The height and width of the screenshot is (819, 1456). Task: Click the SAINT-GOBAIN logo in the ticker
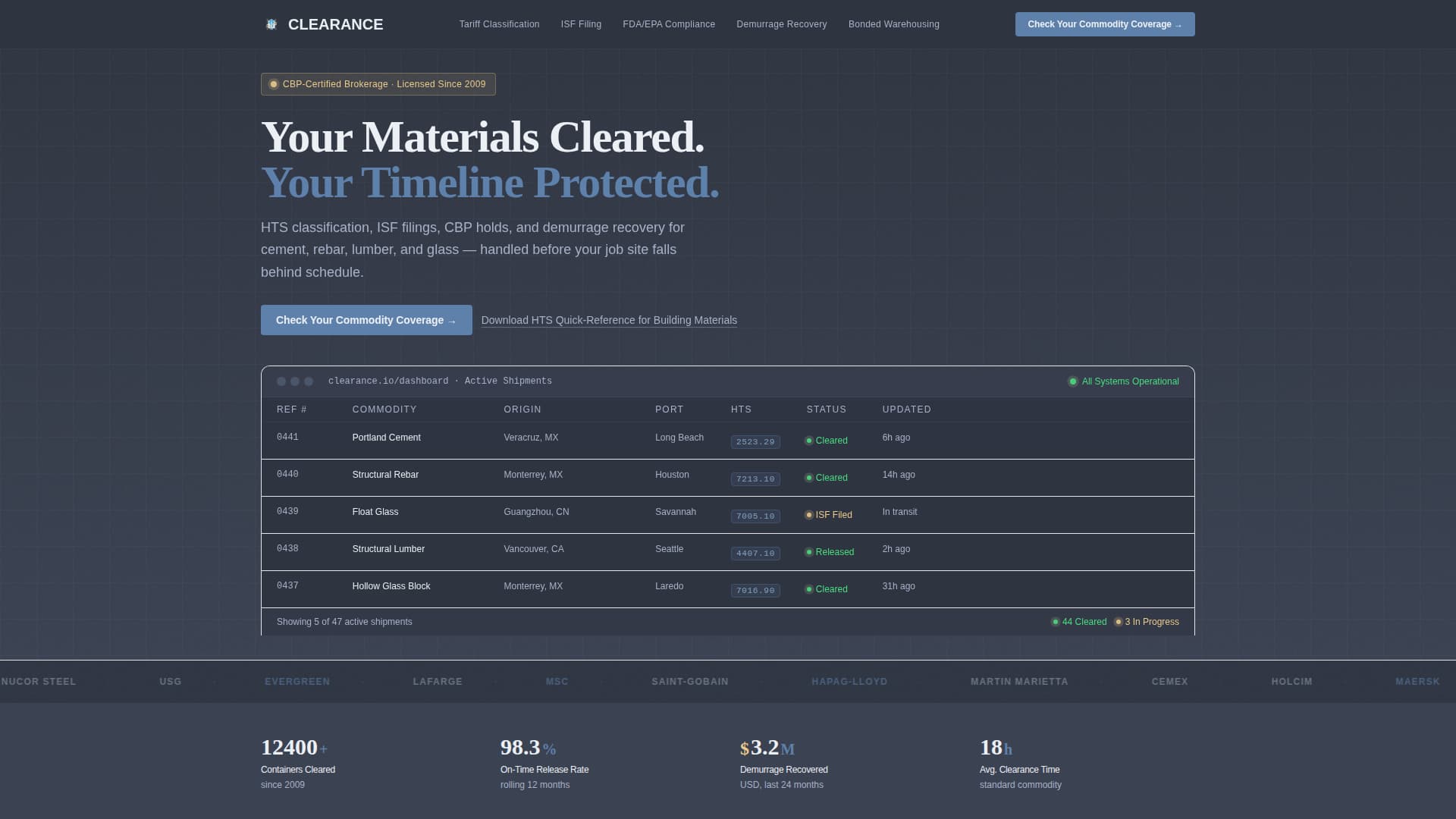pos(689,682)
